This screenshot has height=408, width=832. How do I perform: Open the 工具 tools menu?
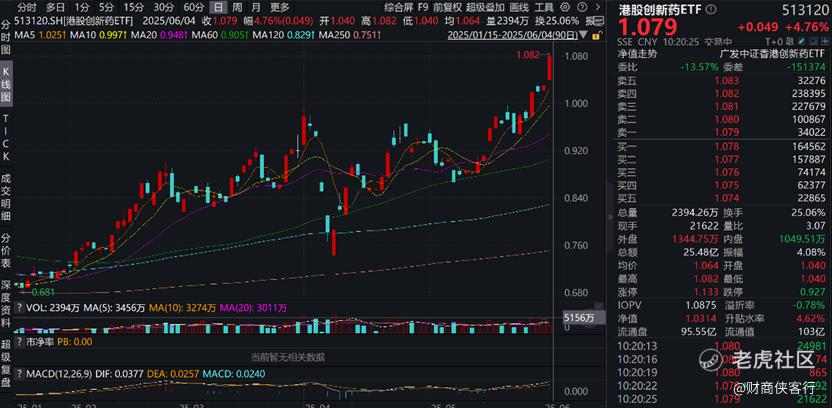(543, 7)
